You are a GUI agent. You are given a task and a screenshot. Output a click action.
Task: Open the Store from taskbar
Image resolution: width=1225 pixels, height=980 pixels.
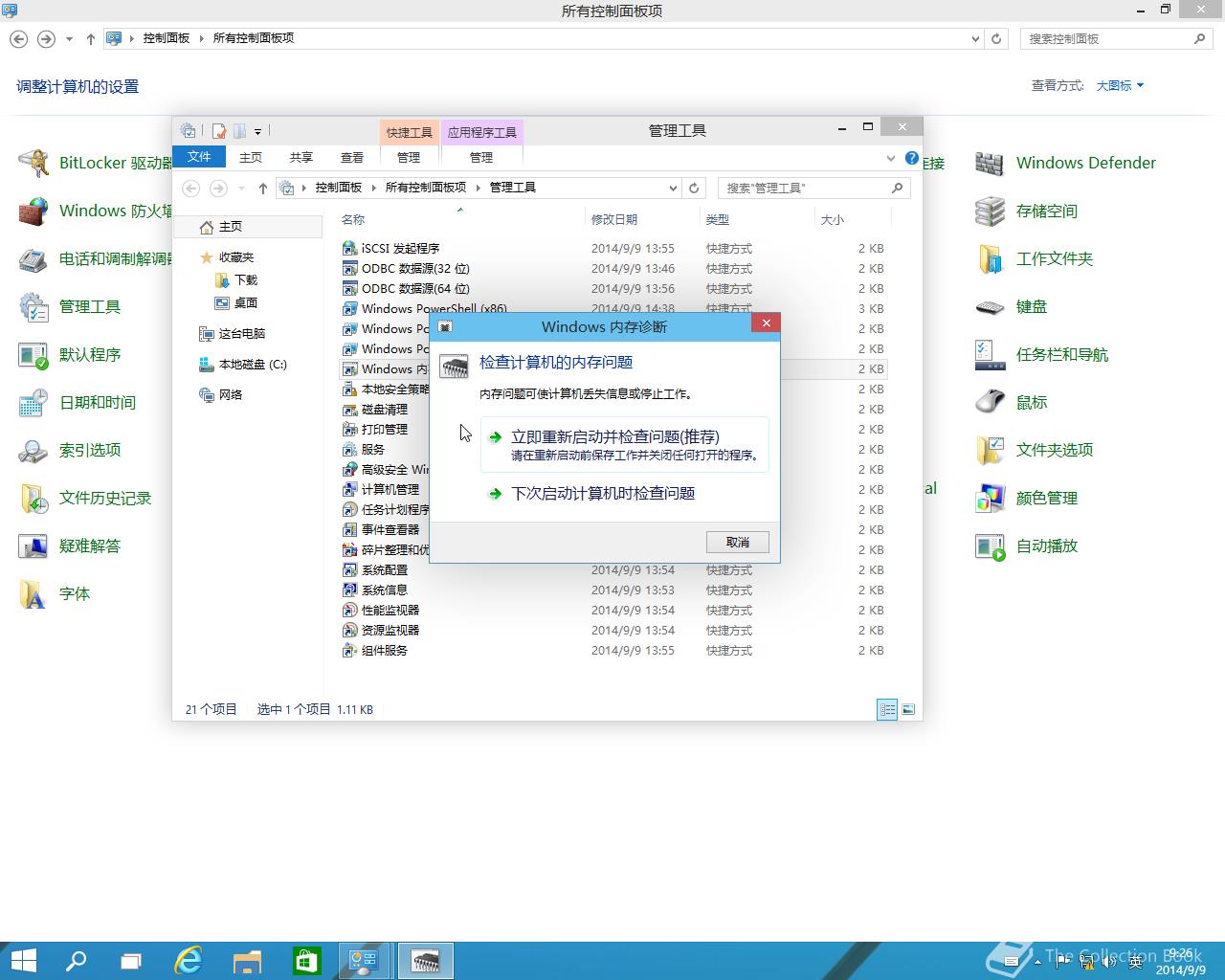coord(306,961)
